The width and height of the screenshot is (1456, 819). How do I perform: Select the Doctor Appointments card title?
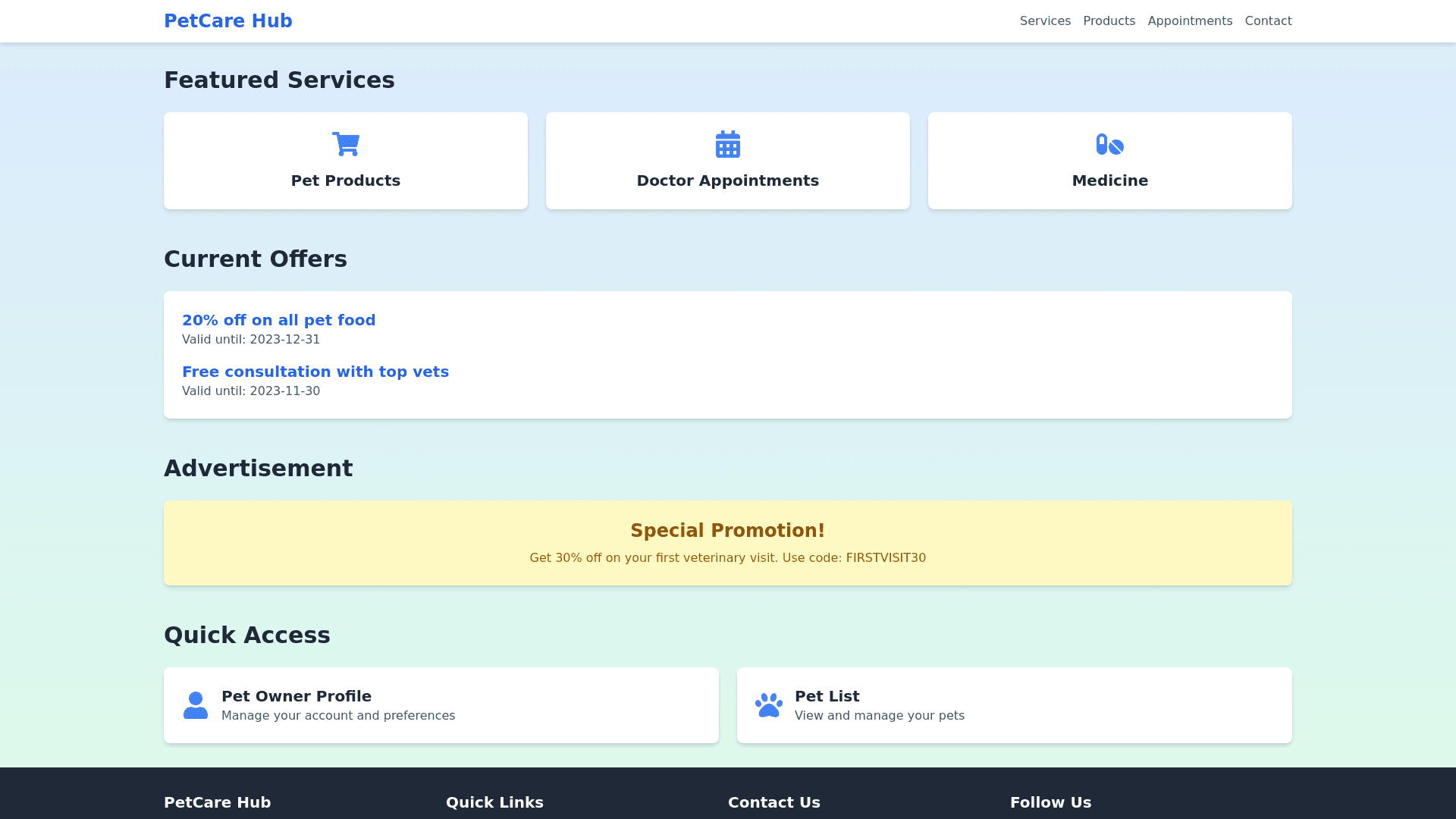[727, 180]
